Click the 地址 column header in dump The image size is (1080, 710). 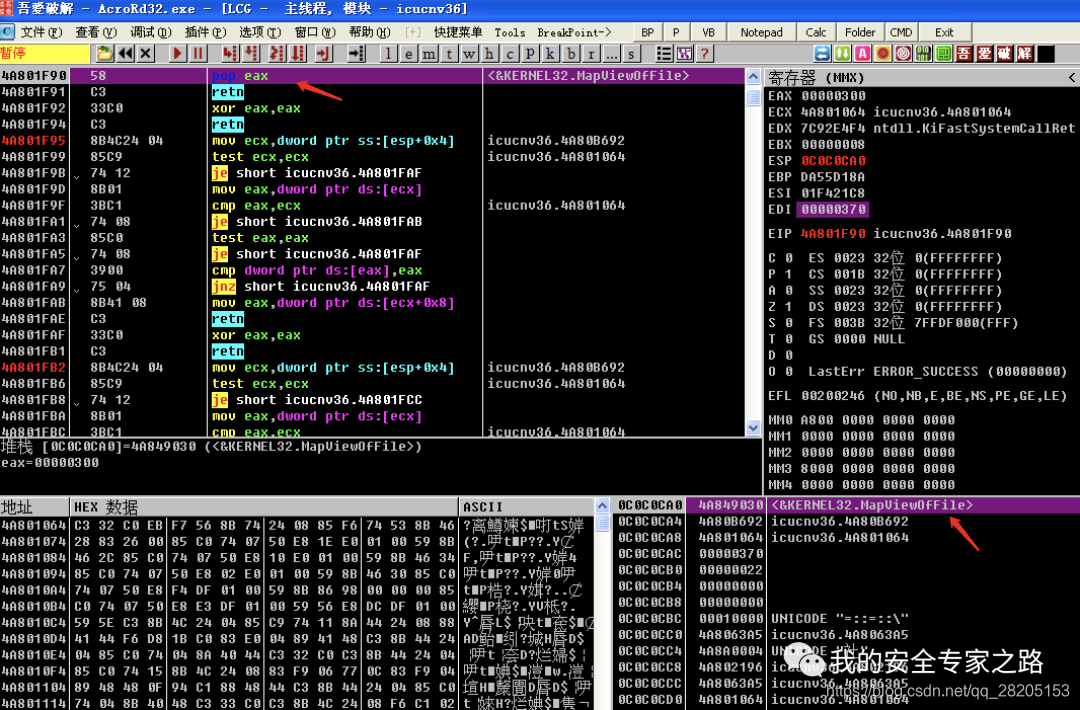tap(34, 507)
